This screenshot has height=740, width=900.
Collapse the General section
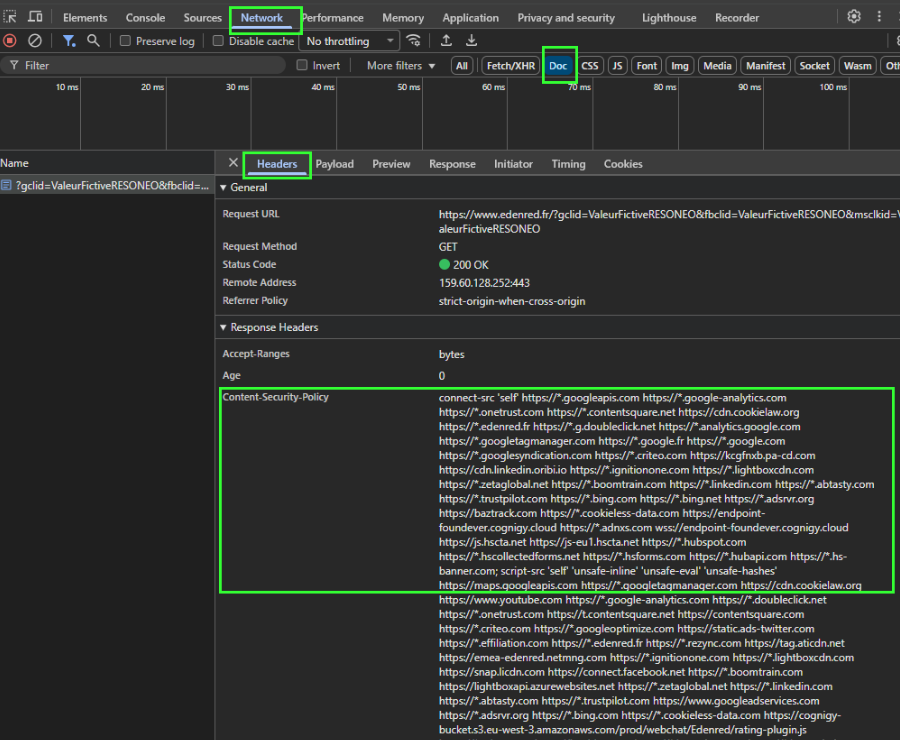coord(224,188)
